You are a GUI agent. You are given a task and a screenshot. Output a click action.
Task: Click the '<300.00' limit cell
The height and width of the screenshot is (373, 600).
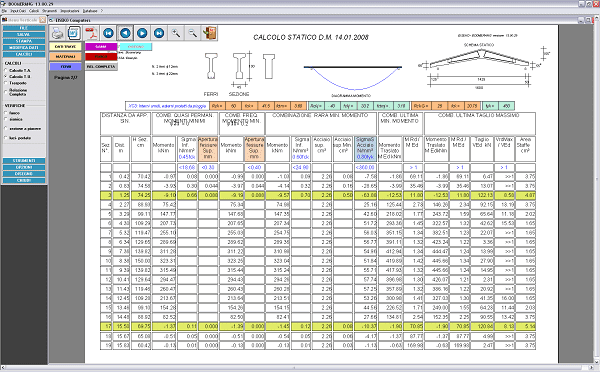pyautogui.click(x=365, y=168)
